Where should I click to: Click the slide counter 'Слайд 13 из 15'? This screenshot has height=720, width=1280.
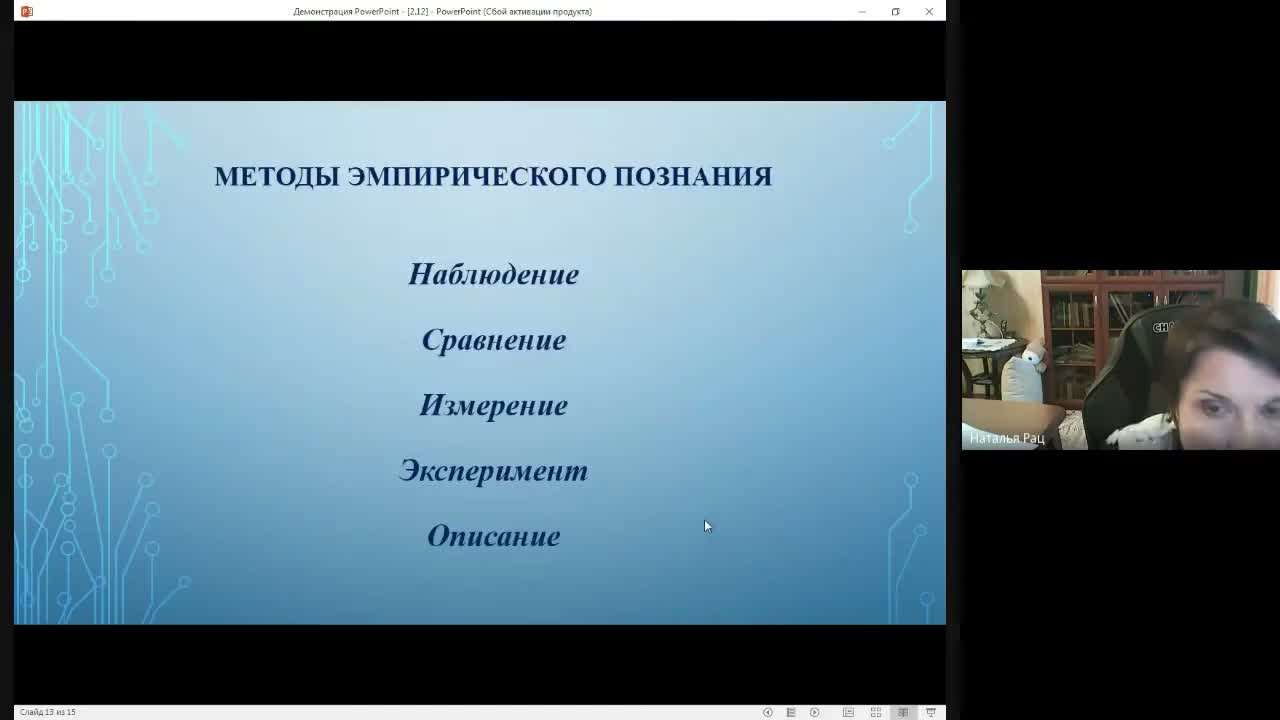coord(48,712)
